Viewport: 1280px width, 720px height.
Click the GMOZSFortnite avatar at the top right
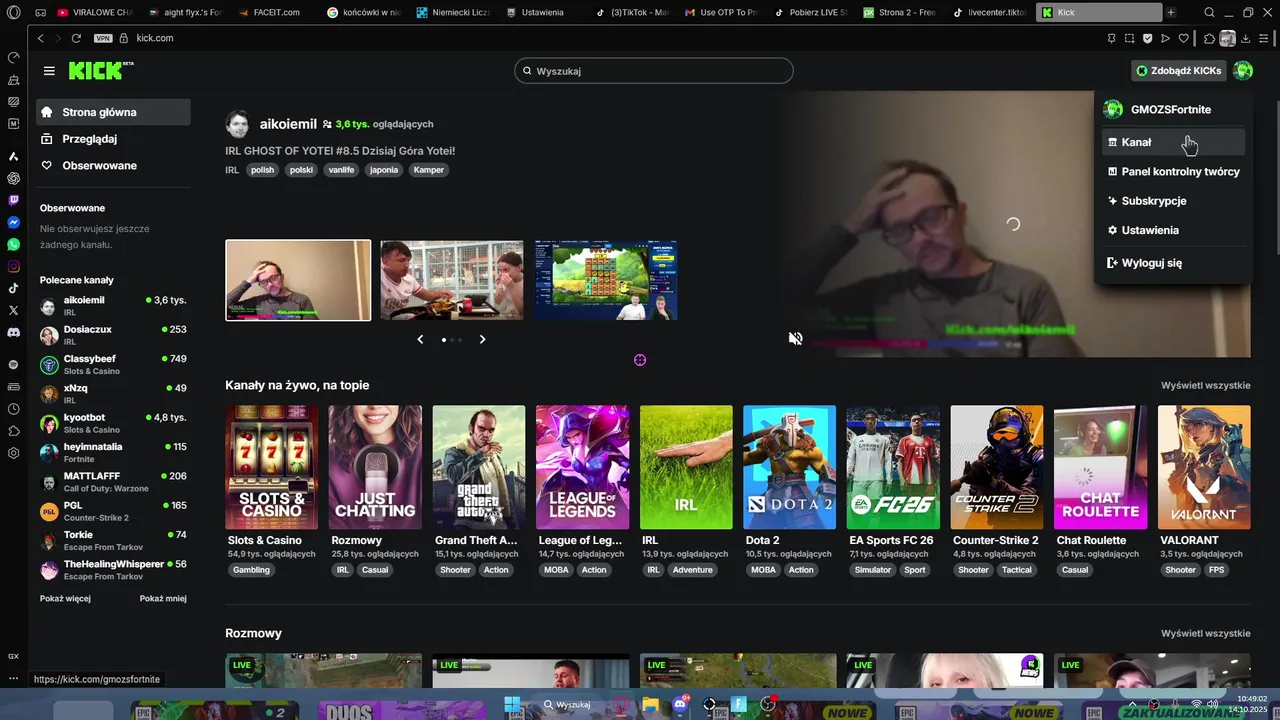[x=1243, y=71]
